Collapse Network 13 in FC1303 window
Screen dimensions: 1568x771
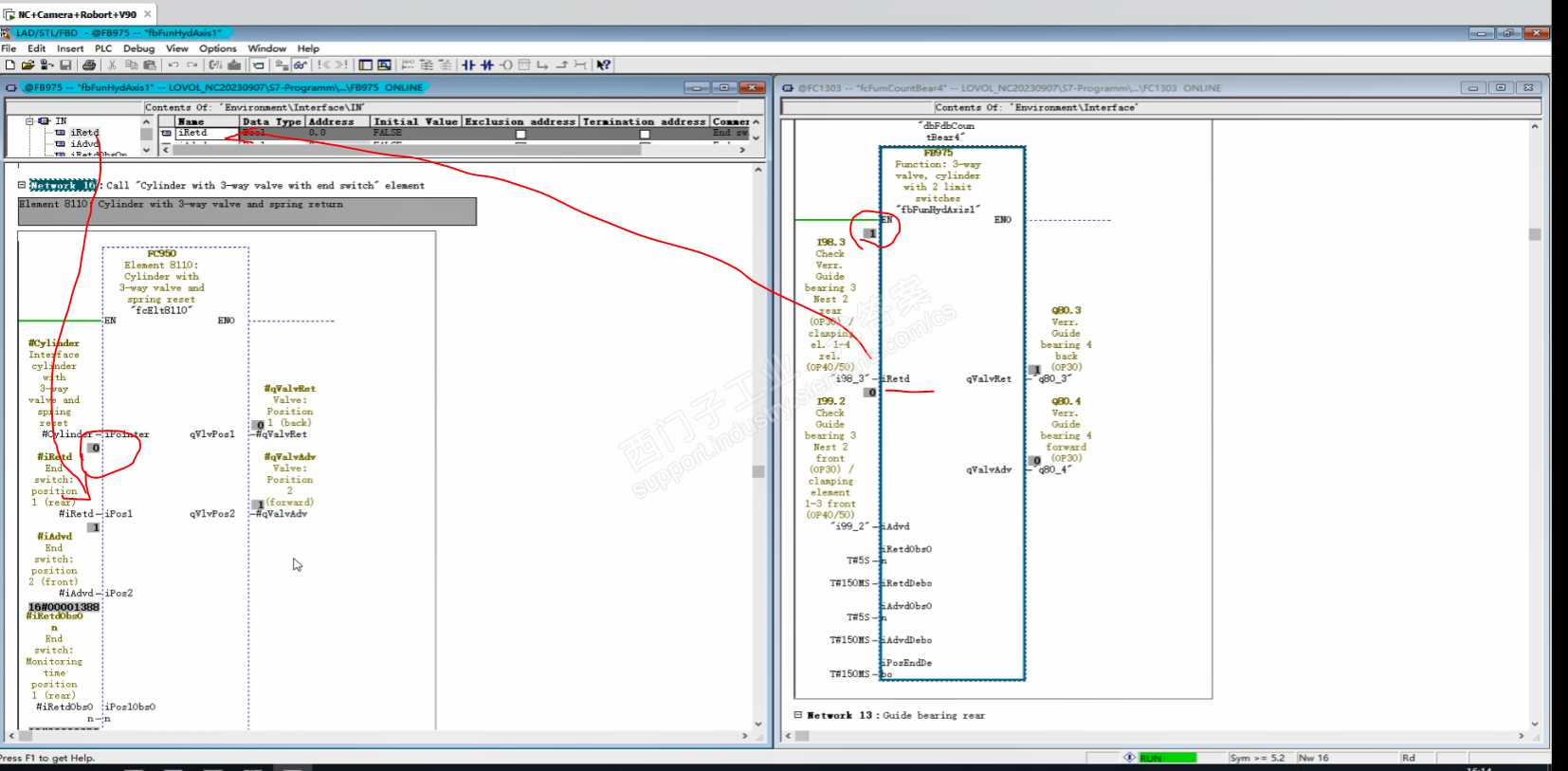pos(798,715)
